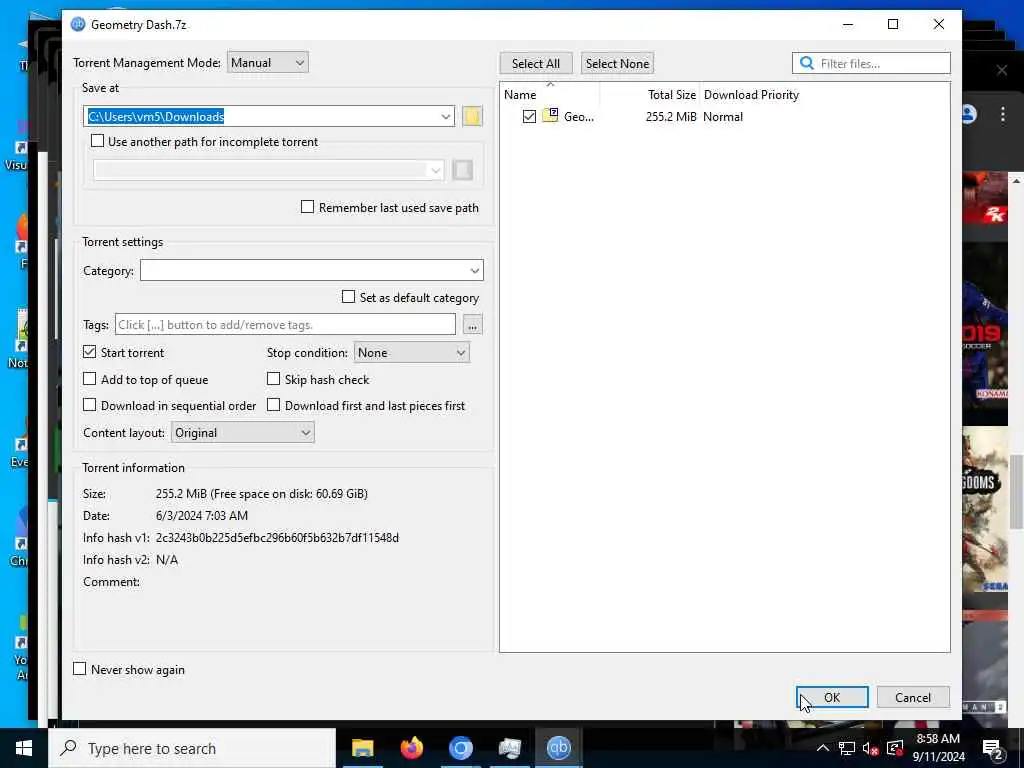Click the magnifier icon in filter box
Image resolution: width=1024 pixels, height=768 pixels.
(807, 63)
